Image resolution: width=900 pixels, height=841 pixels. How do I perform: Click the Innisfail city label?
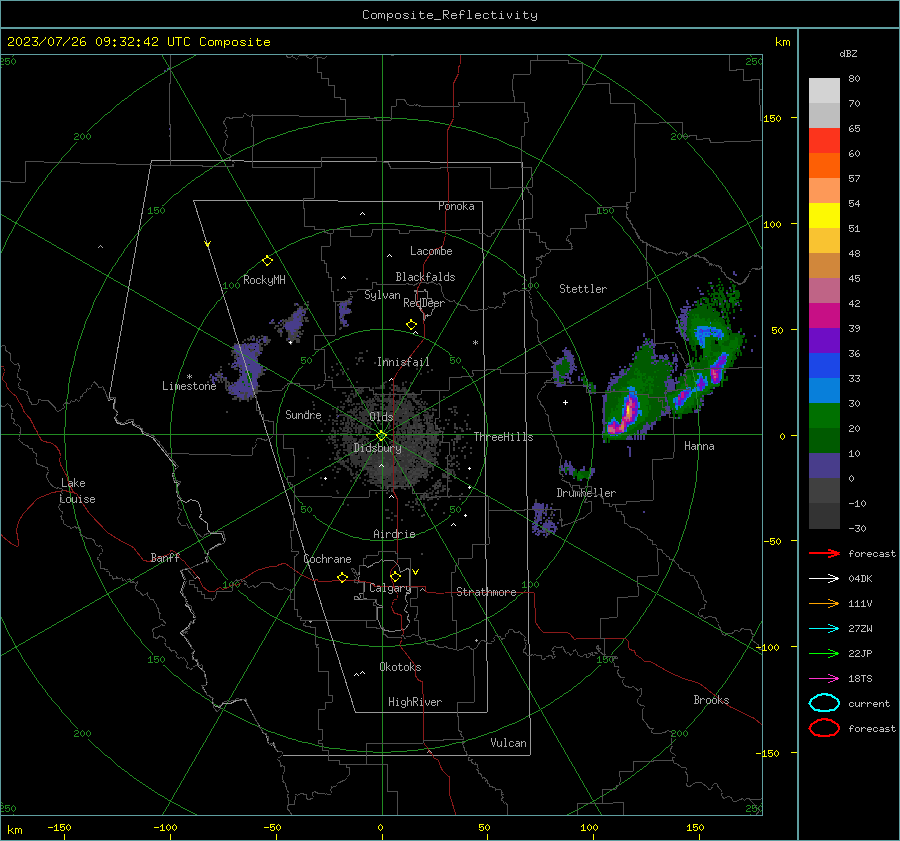403,362
